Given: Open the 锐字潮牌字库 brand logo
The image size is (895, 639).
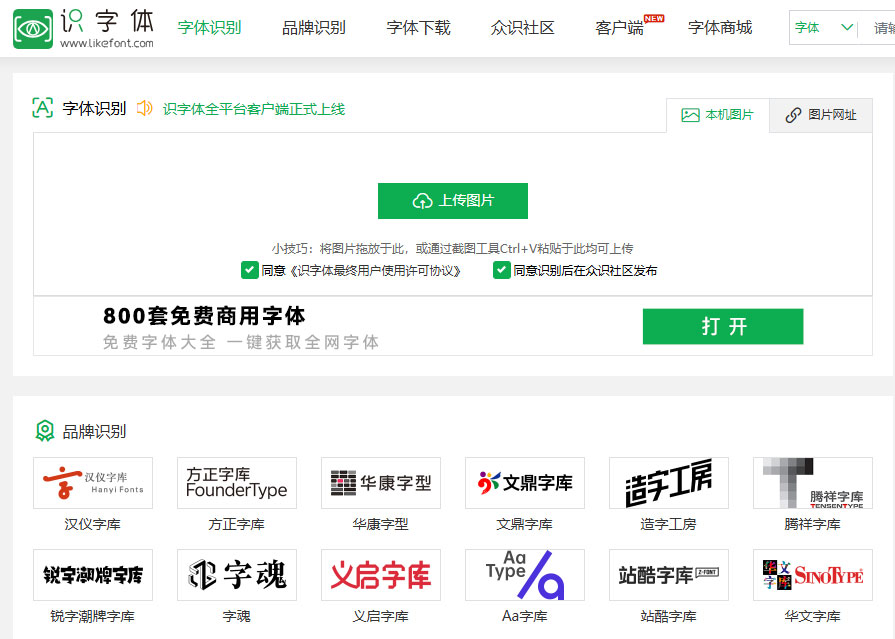Looking at the screenshot, I should pyautogui.click(x=93, y=575).
